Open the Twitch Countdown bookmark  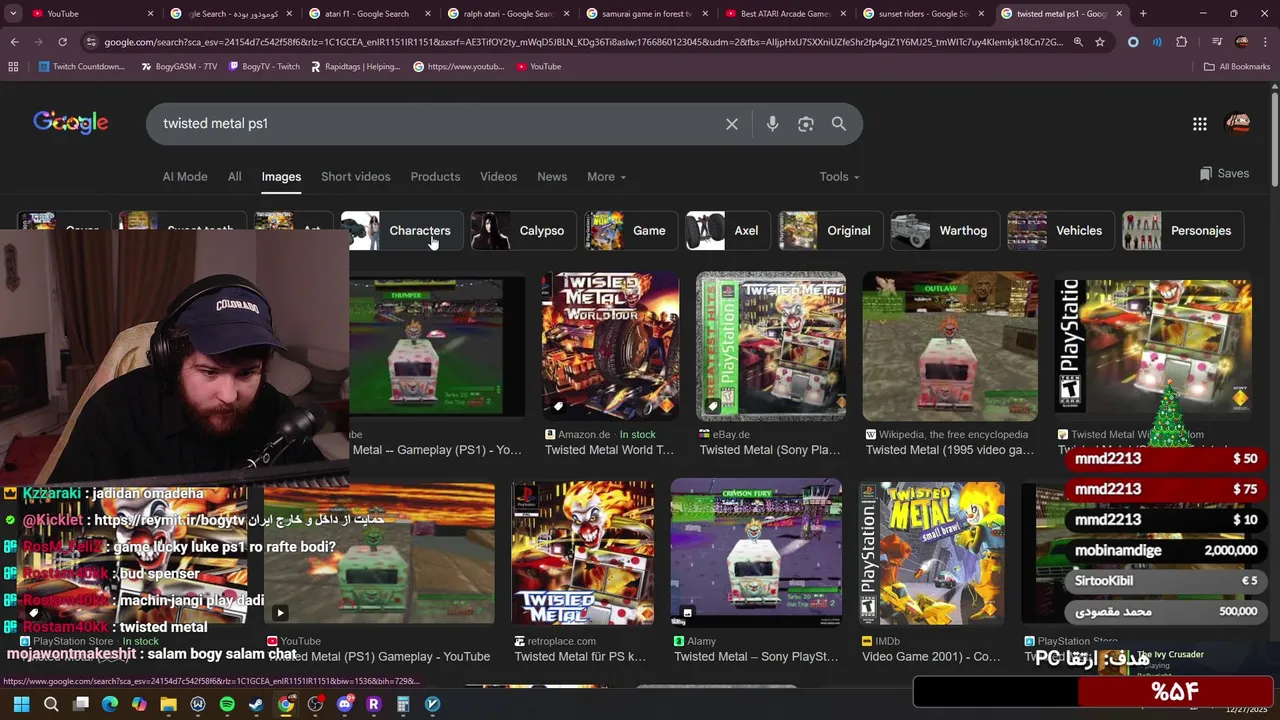(x=82, y=66)
